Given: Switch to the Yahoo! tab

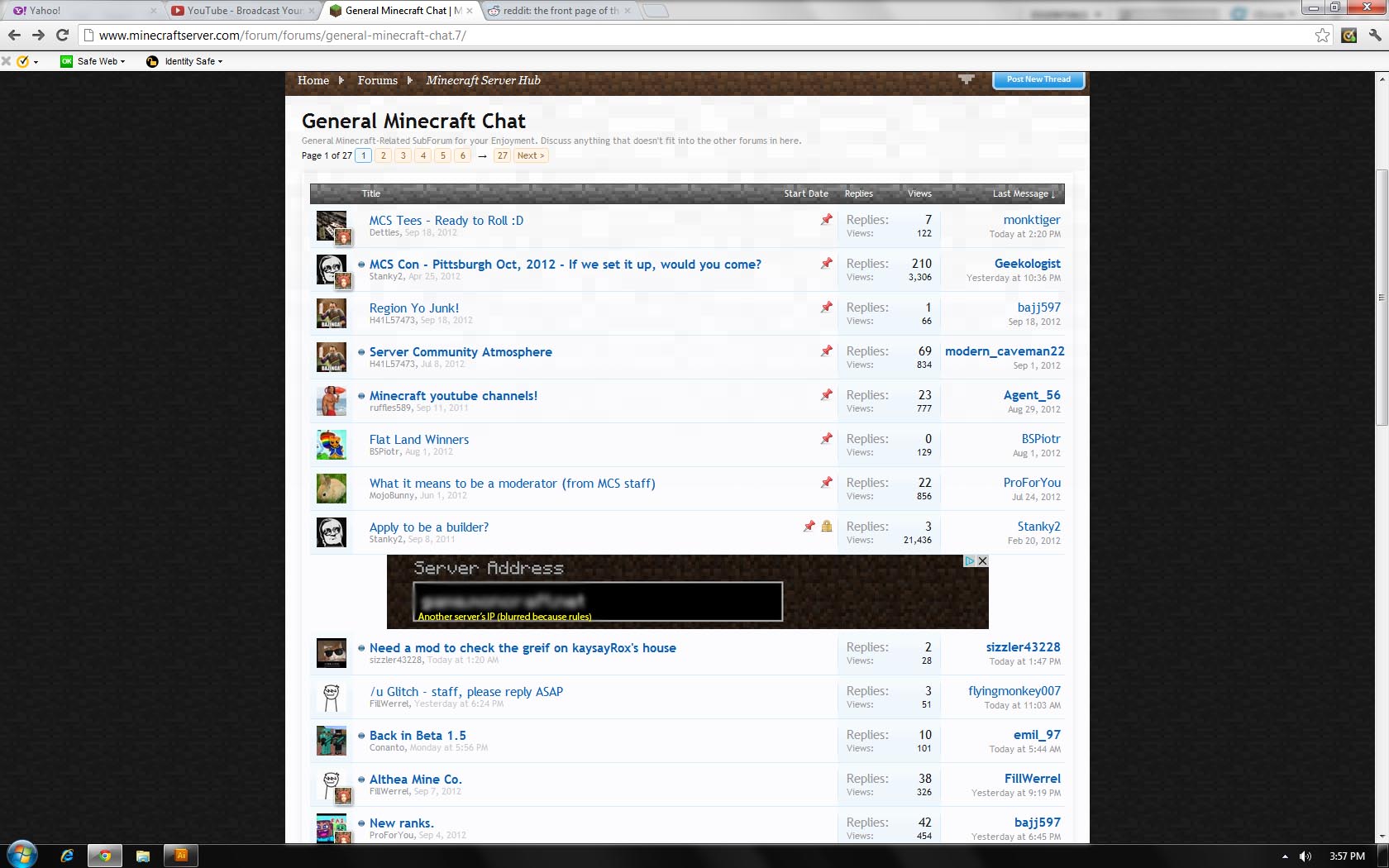Looking at the screenshot, I should pyautogui.click(x=83, y=11).
